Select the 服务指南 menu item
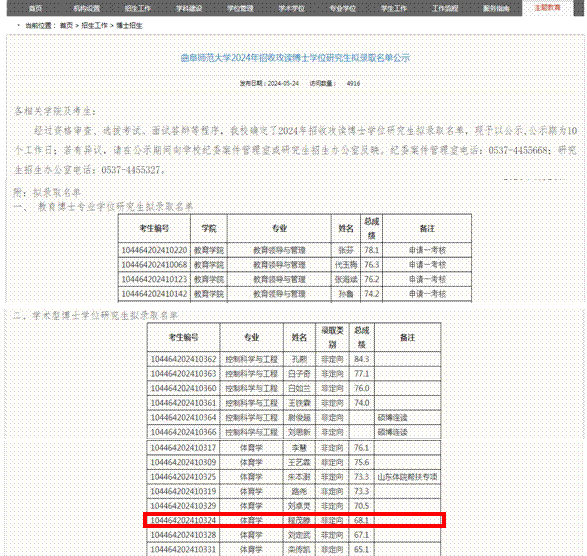Viewport: 587px width, 556px height. pos(496,8)
